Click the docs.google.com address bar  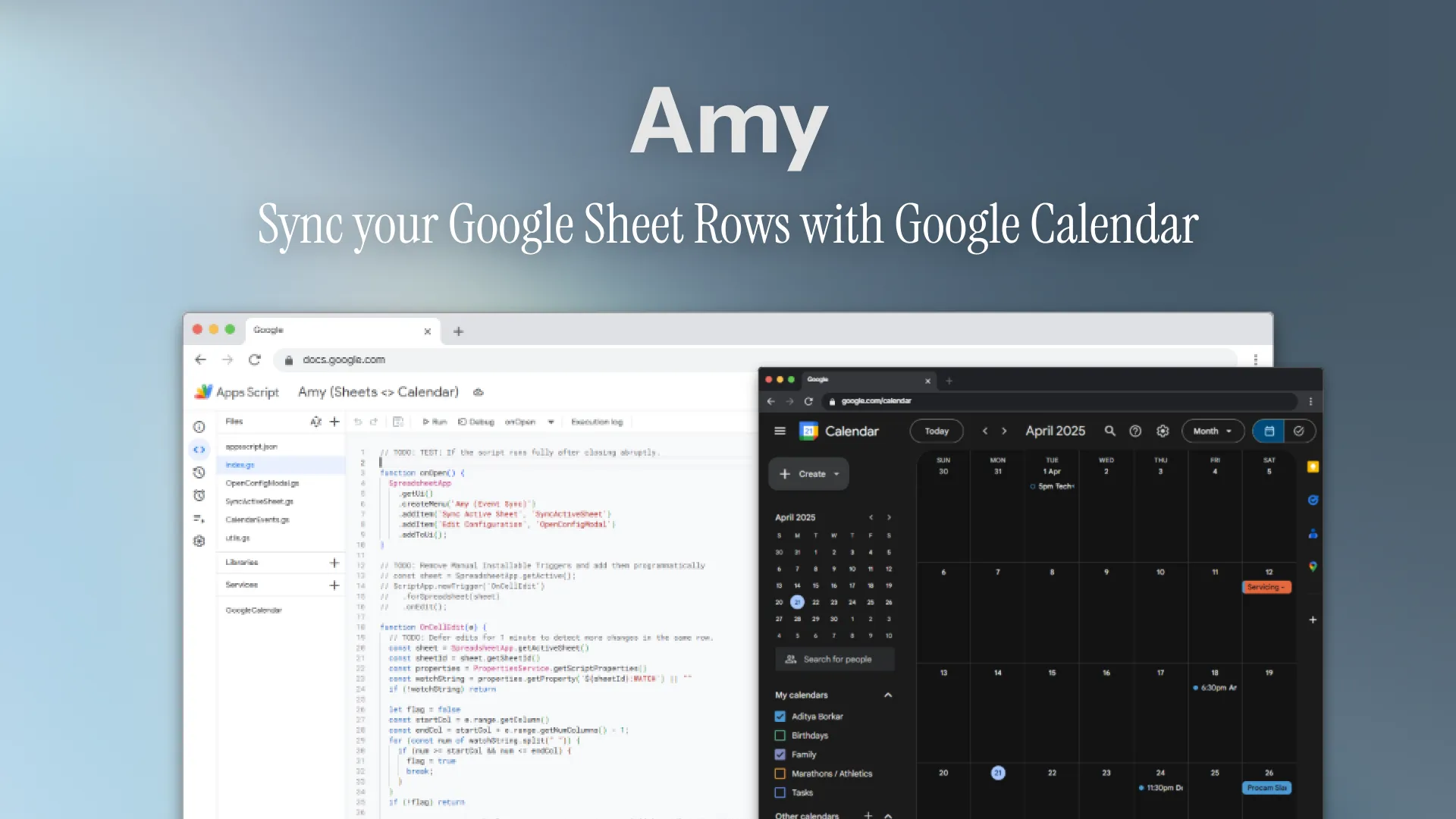click(x=755, y=359)
